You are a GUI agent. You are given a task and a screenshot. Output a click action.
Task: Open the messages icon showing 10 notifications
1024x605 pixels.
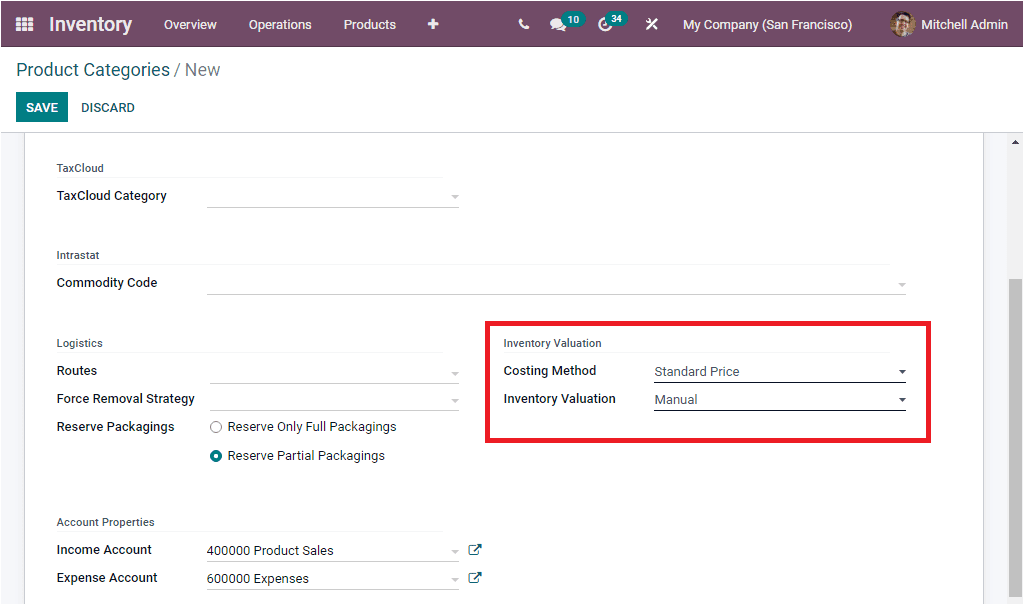click(x=558, y=24)
